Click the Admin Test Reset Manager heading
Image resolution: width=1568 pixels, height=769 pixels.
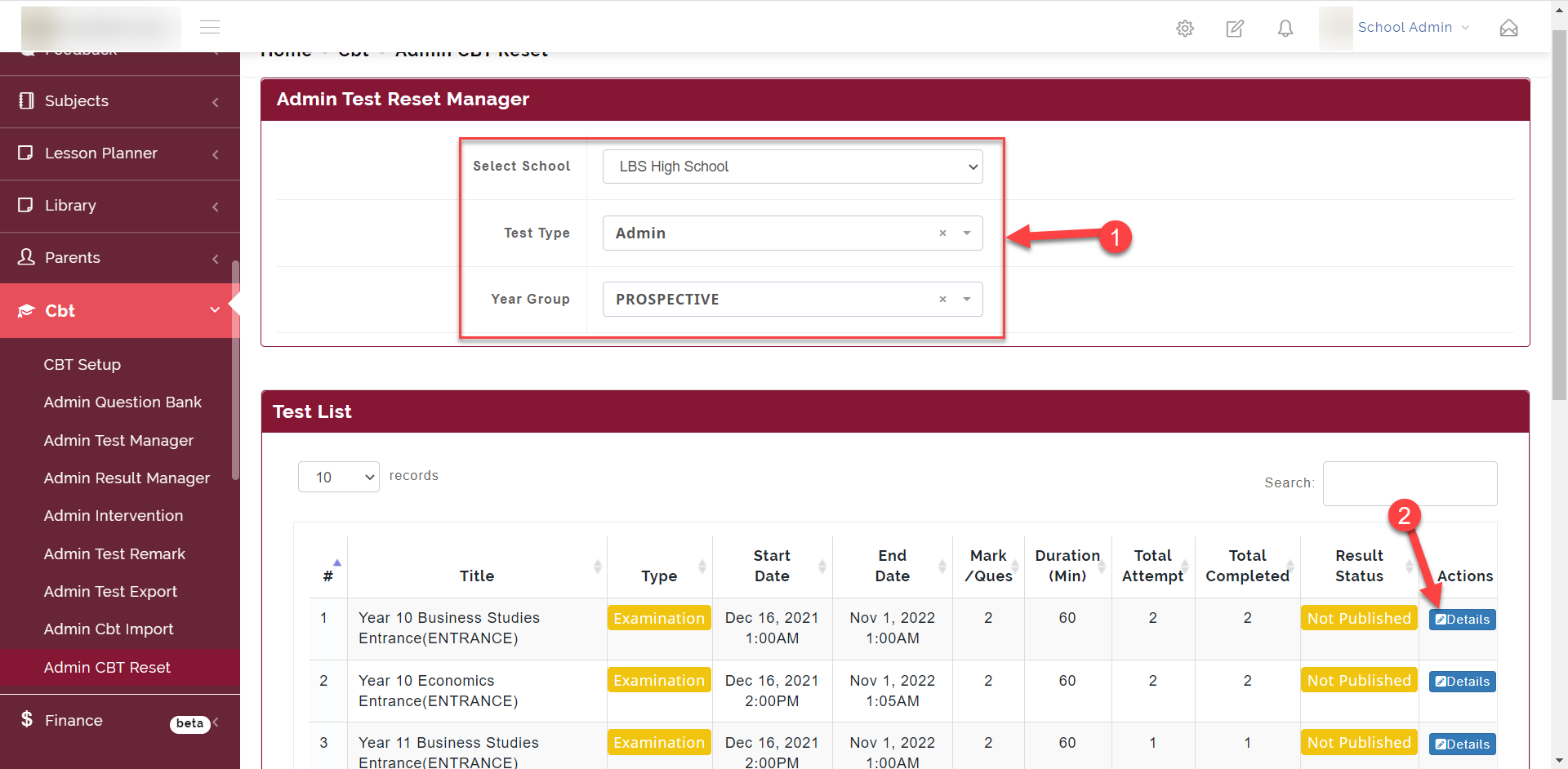point(403,100)
